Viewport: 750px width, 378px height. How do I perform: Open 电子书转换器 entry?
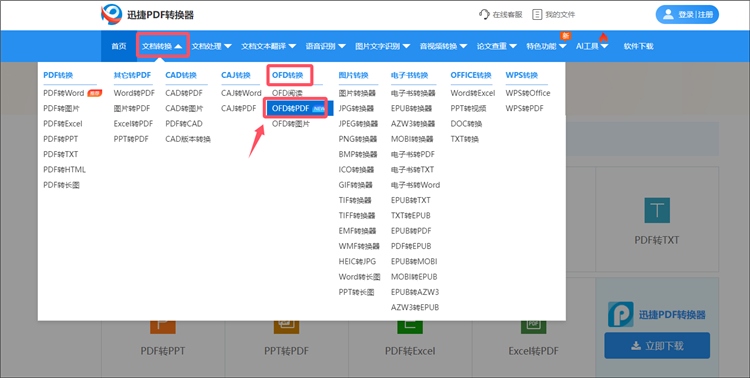413,93
